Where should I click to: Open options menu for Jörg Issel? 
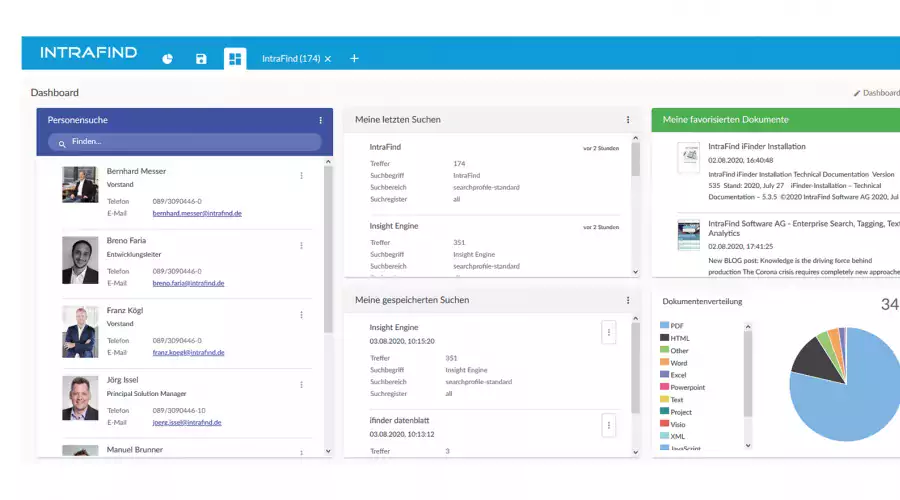[301, 385]
